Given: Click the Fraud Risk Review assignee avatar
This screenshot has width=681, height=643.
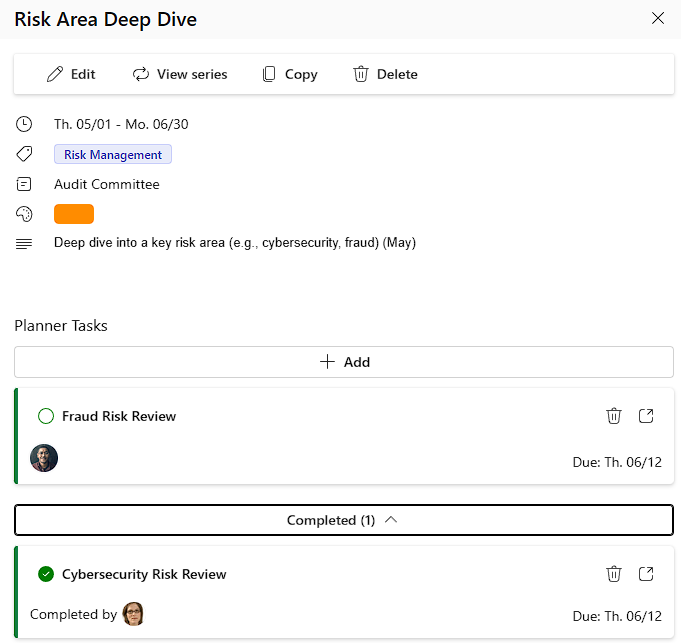Looking at the screenshot, I should (44, 458).
